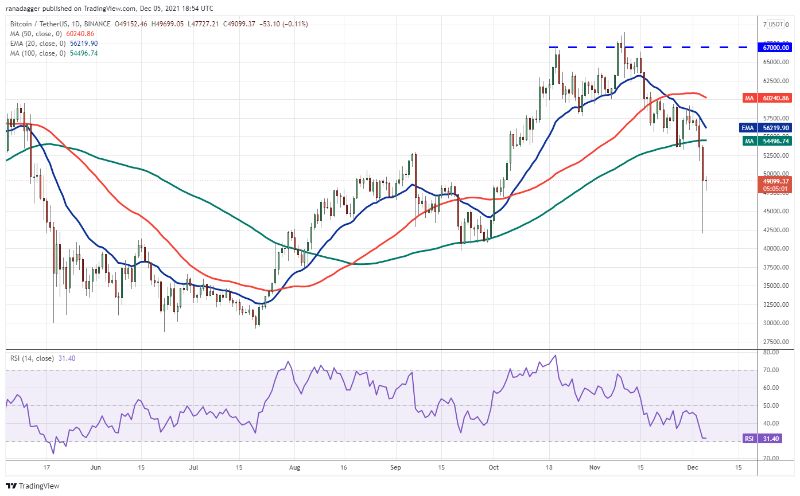The width and height of the screenshot is (800, 496).
Task: Click the 67000.00 horizontal line price label
Action: pos(771,46)
